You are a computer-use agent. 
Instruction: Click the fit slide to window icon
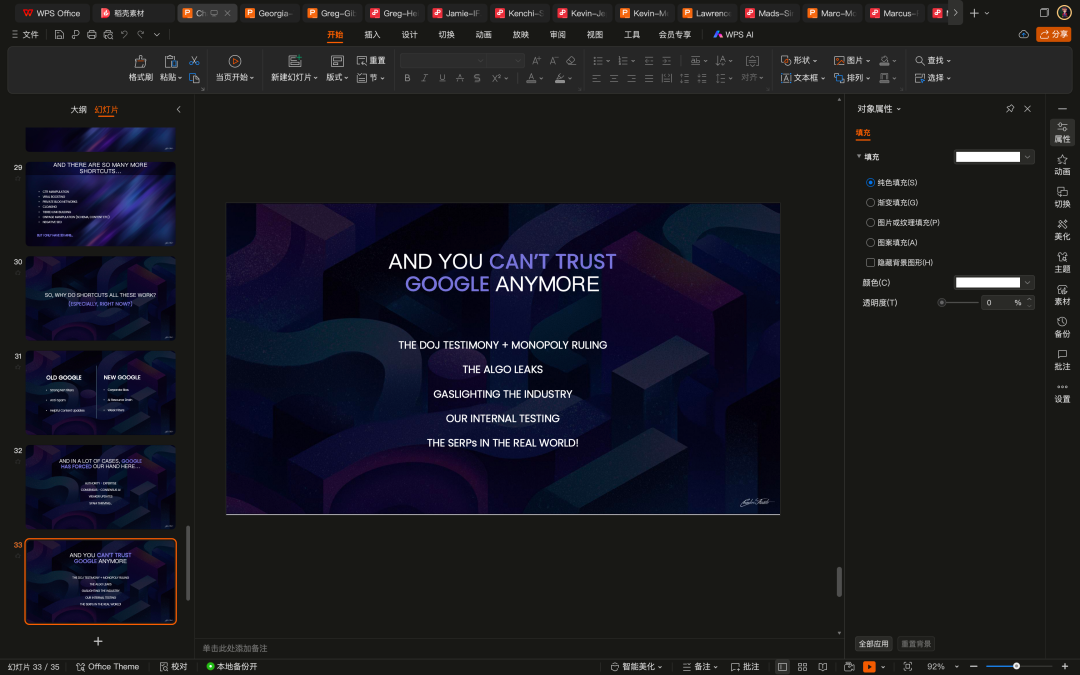[908, 667]
